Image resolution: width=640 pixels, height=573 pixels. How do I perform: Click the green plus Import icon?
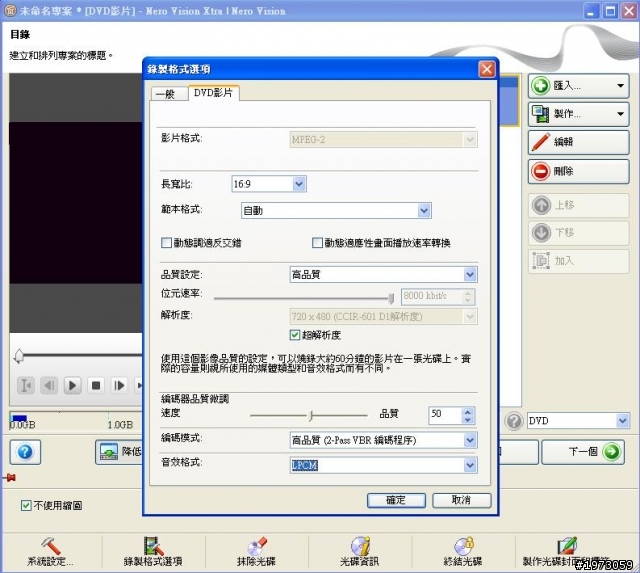tap(541, 86)
